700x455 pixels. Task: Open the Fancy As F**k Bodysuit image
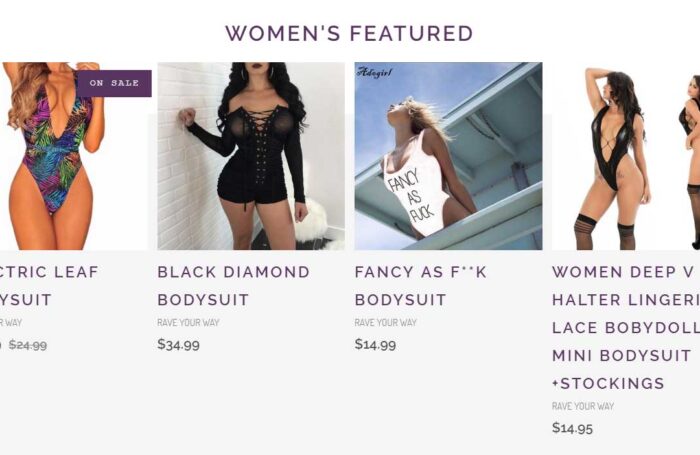coord(448,156)
